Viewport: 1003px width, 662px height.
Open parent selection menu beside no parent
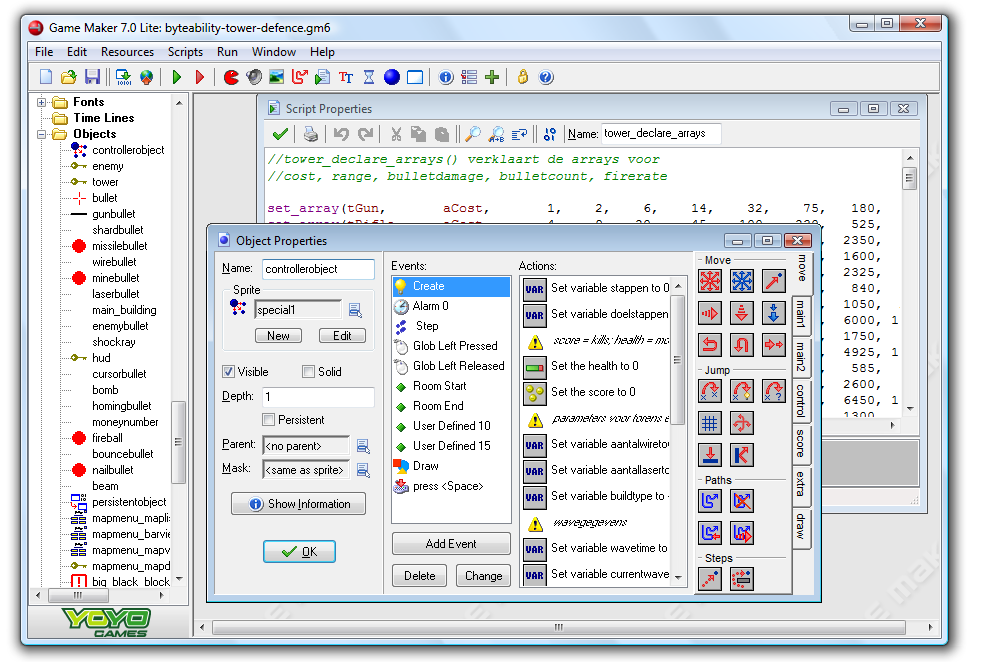tap(363, 446)
